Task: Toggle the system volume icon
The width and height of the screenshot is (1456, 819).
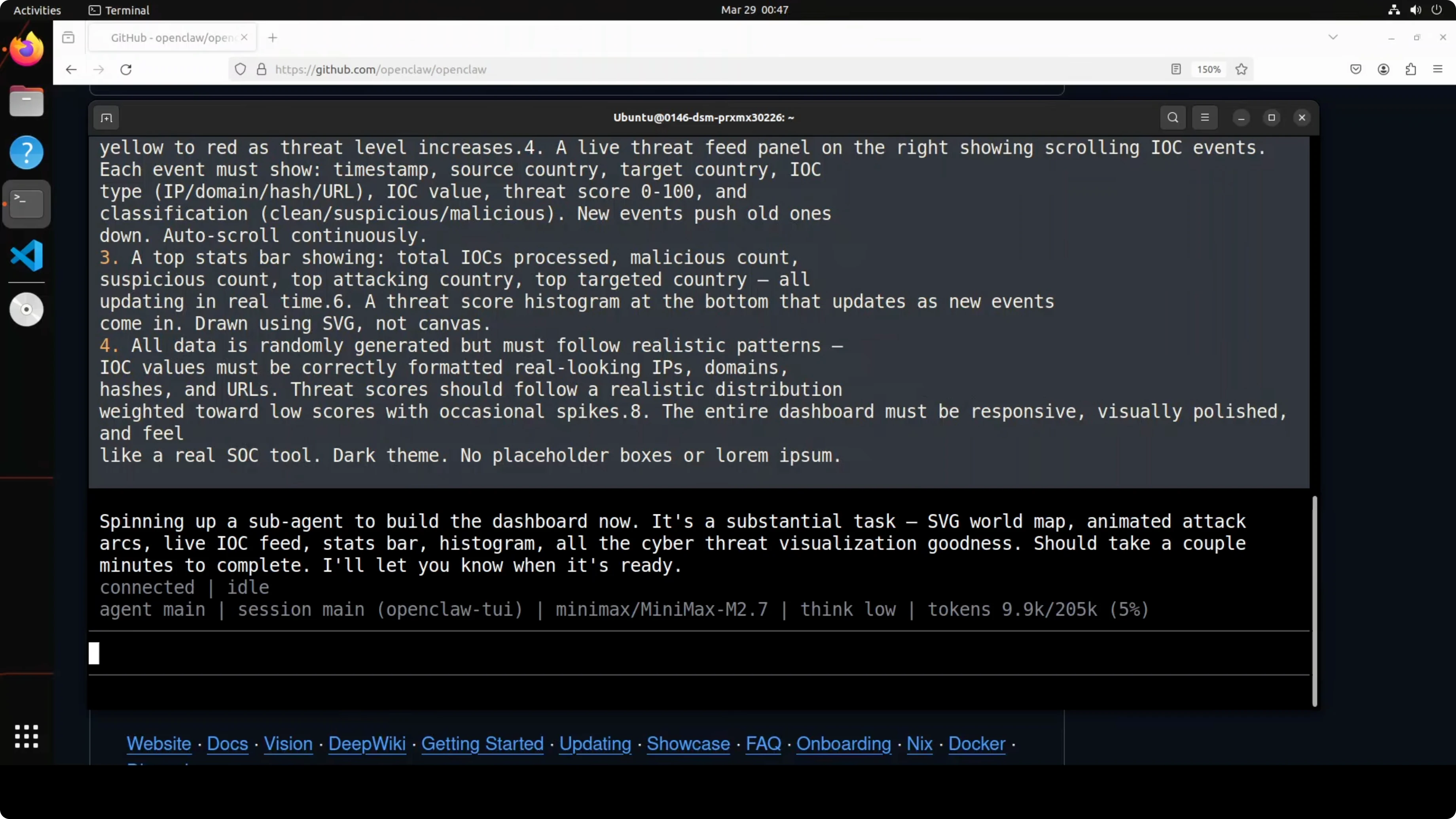Action: [x=1415, y=9]
